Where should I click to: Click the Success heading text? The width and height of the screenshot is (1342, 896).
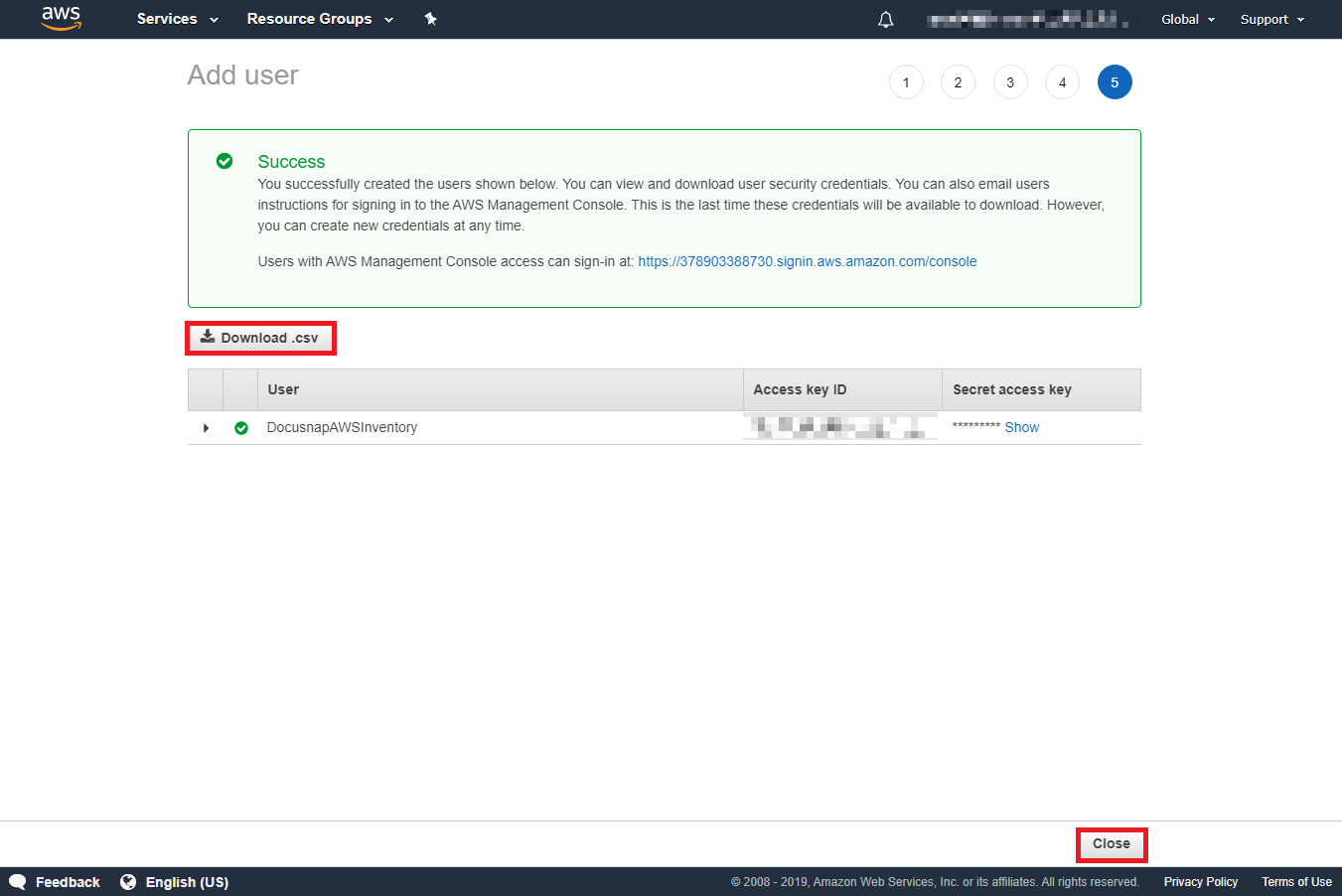(x=291, y=161)
